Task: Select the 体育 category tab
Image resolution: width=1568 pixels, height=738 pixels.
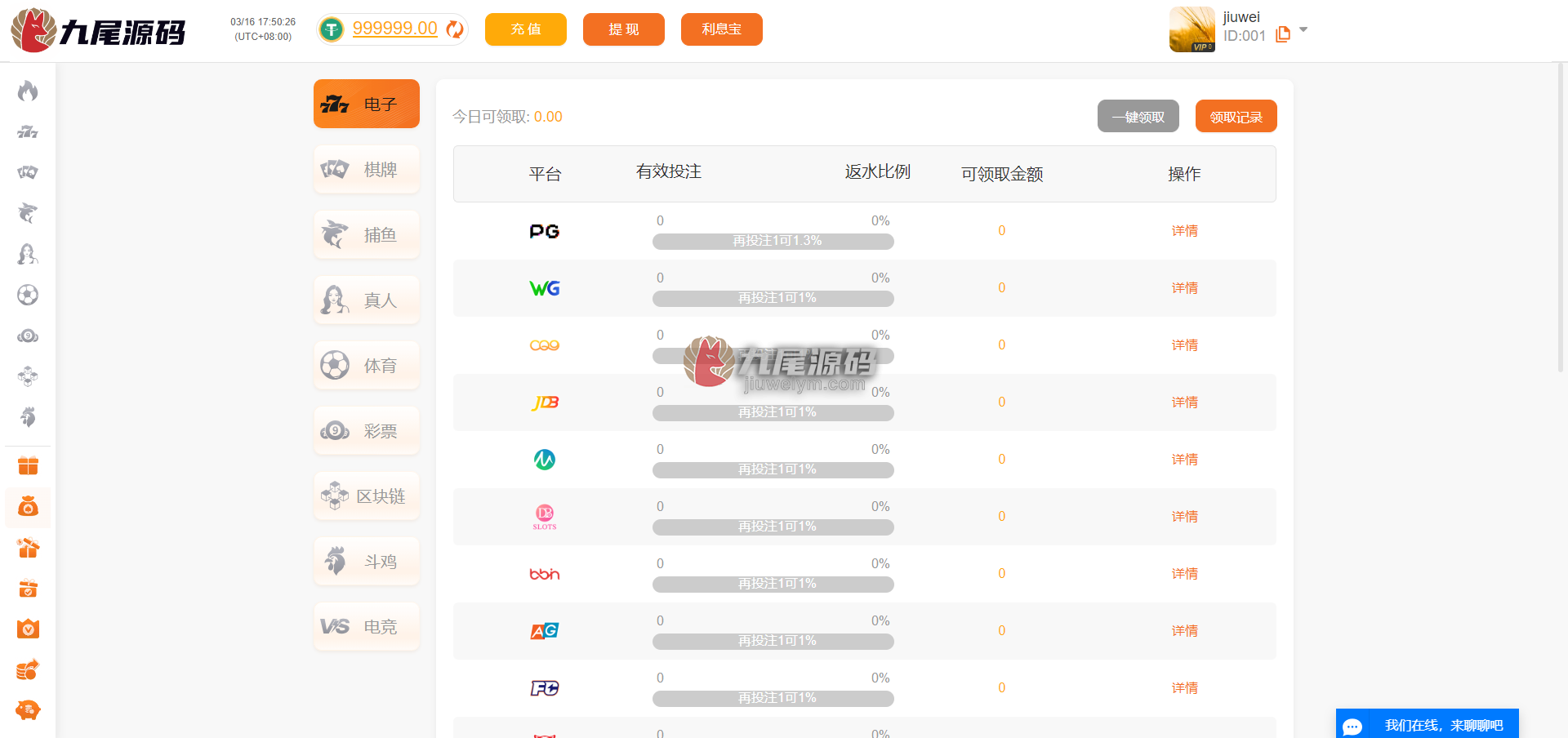Action: coord(367,365)
